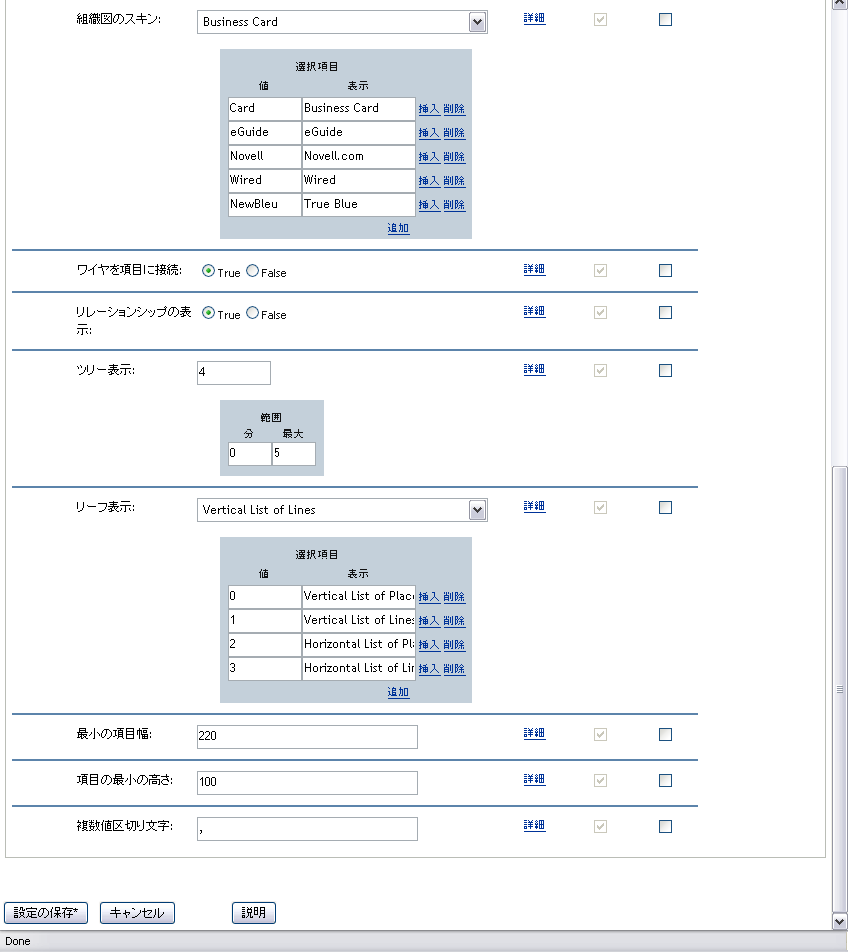Open 詳細 link for ワイヤを項目に接続
Screen dimensions: 848x952
(x=534, y=269)
